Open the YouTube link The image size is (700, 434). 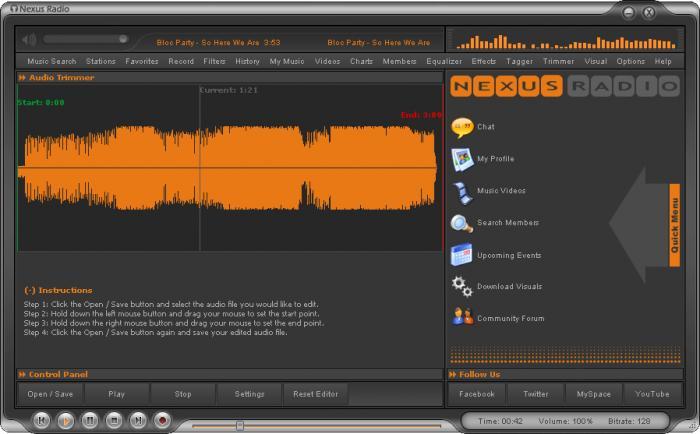tap(652, 394)
